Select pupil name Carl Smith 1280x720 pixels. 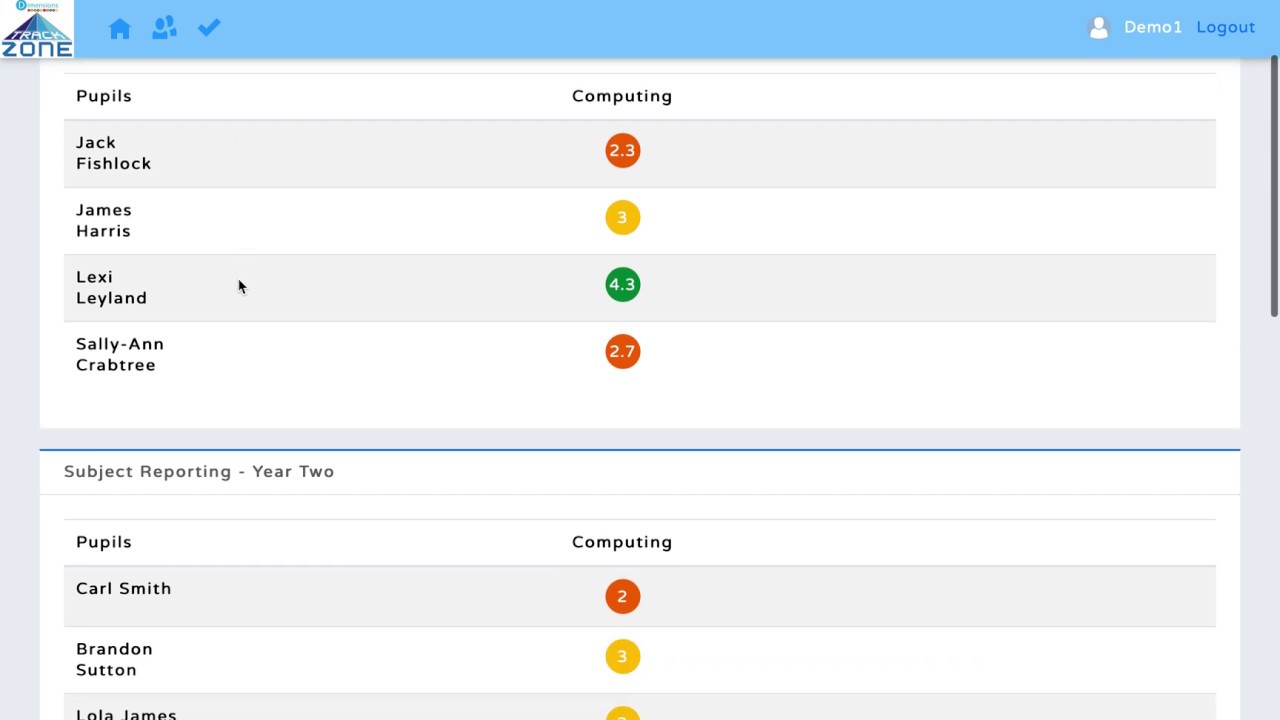point(124,588)
